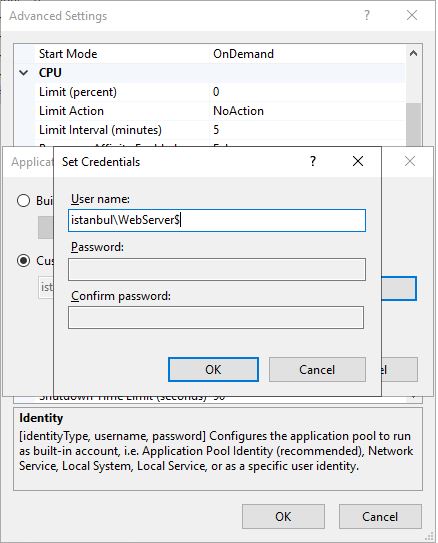Select the Custom account radio button
Image resolution: width=438 pixels, height=543 pixels.
(x=23, y=260)
